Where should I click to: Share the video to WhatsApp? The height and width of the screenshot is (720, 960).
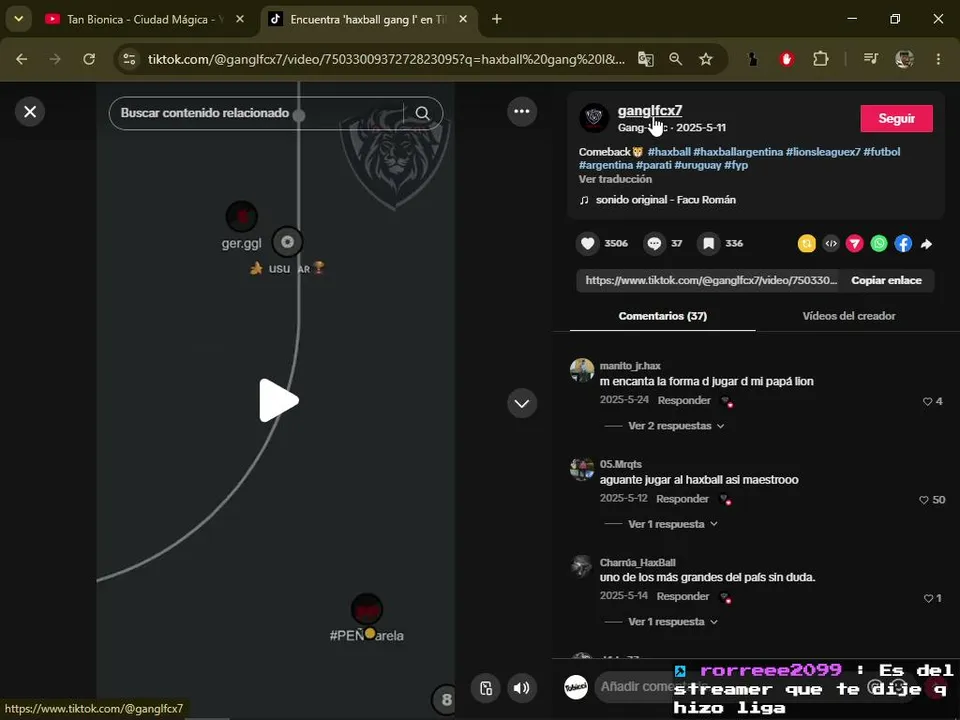click(x=879, y=244)
